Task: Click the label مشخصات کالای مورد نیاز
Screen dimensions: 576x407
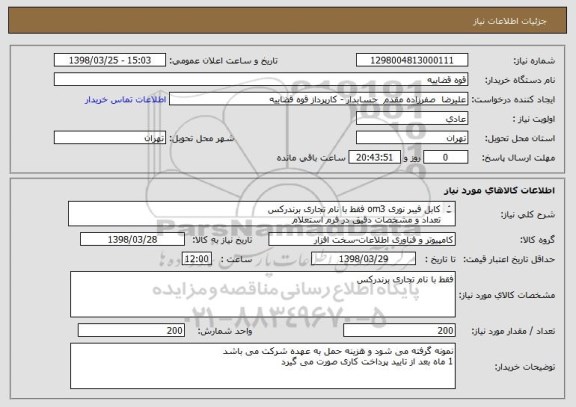Action: 507,295
